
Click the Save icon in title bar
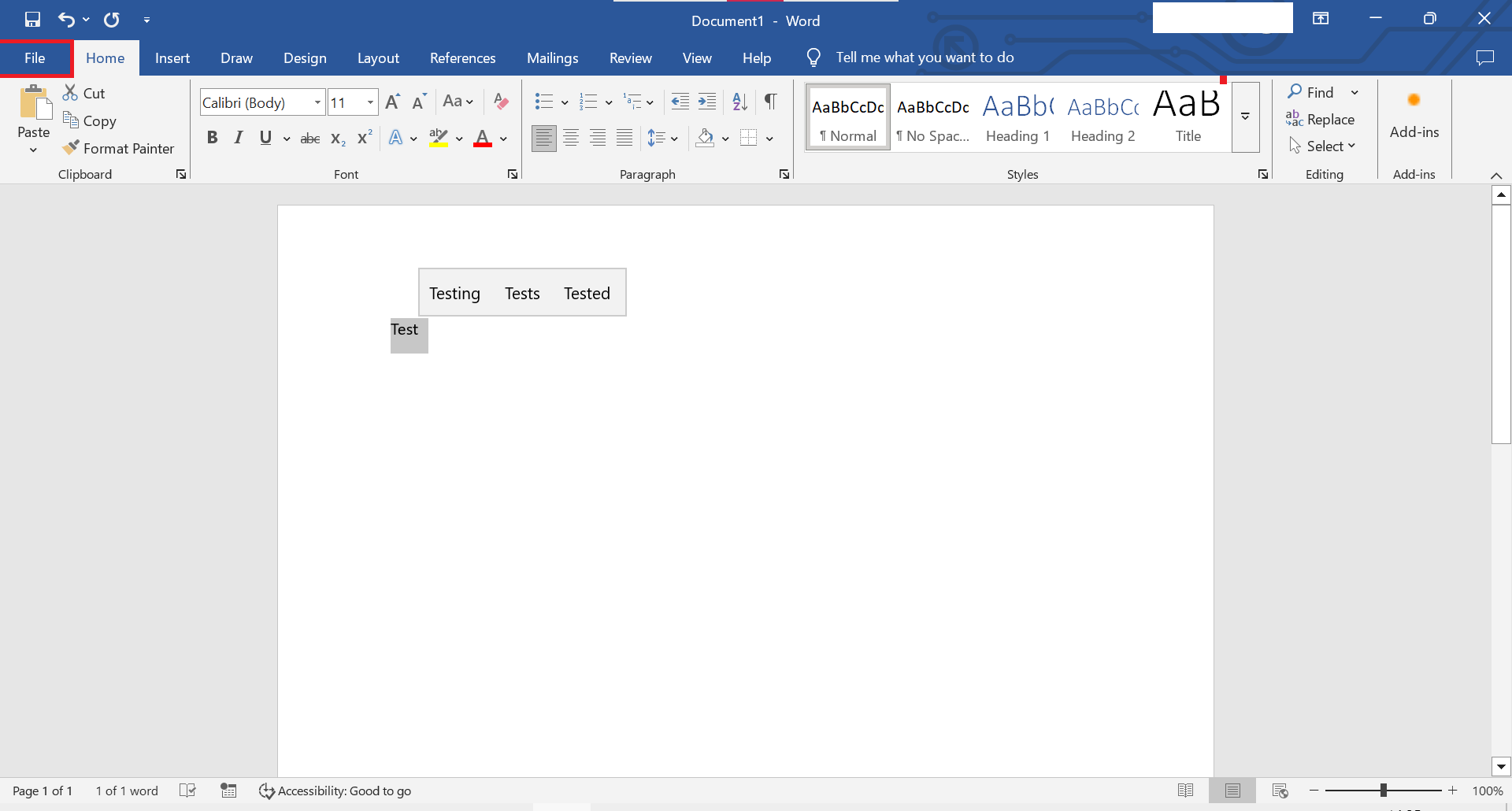point(32,20)
